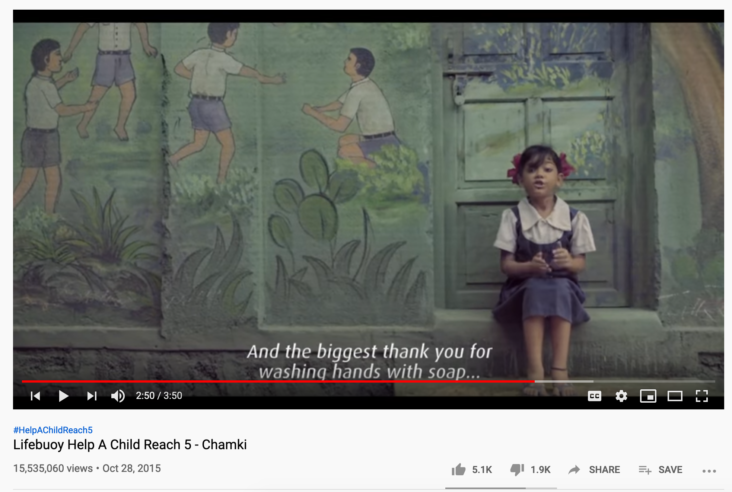Image resolution: width=732 pixels, height=492 pixels.
Task: Toggle closed captions CC button
Action: (x=594, y=396)
